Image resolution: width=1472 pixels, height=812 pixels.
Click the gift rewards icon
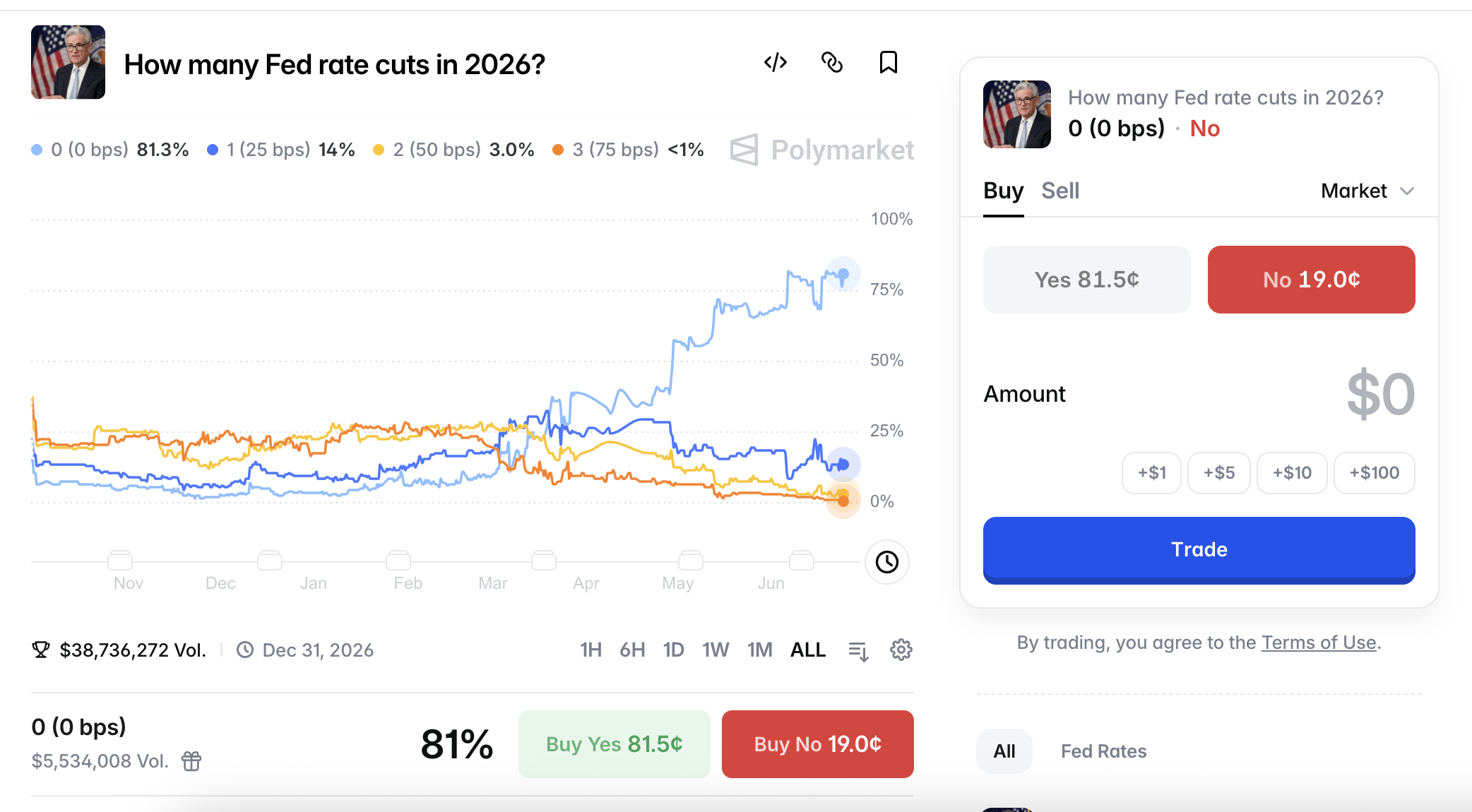[191, 761]
